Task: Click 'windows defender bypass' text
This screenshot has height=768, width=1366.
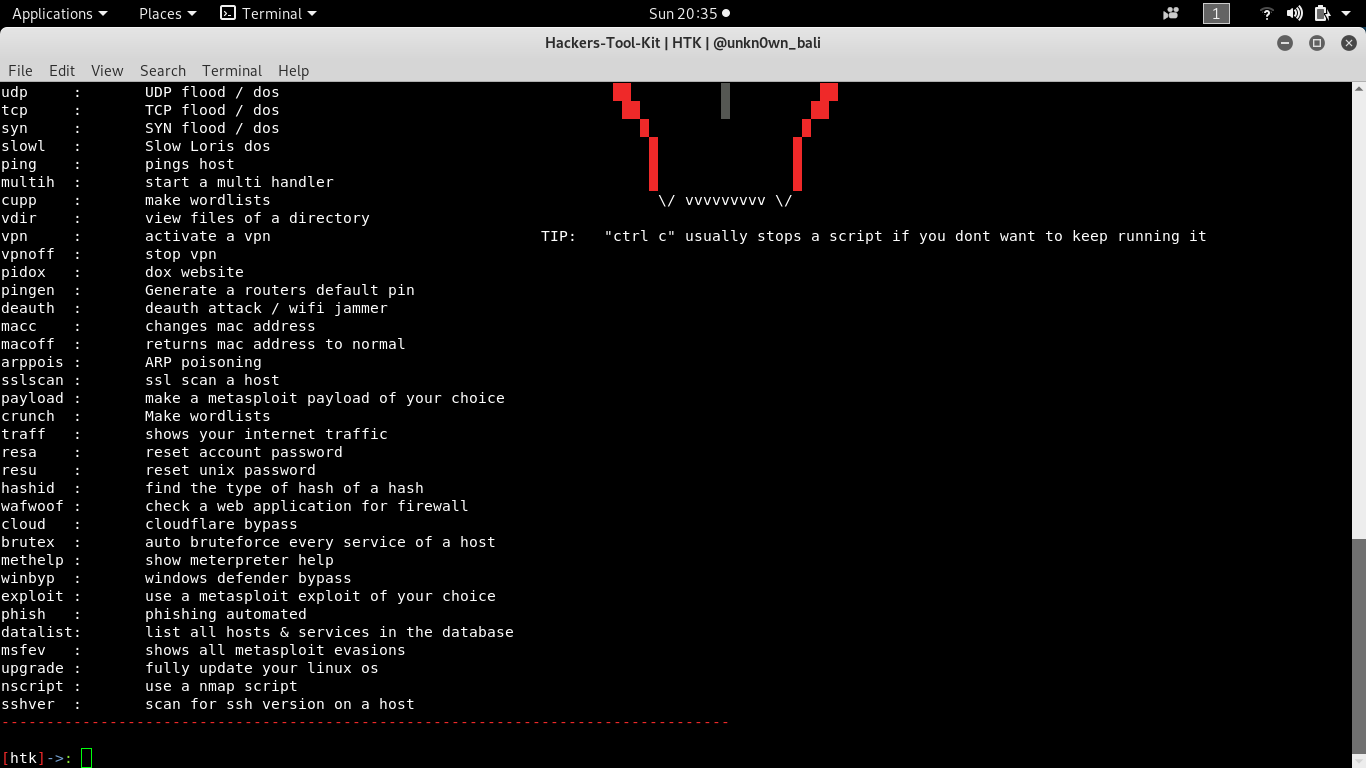Action: click(248, 578)
